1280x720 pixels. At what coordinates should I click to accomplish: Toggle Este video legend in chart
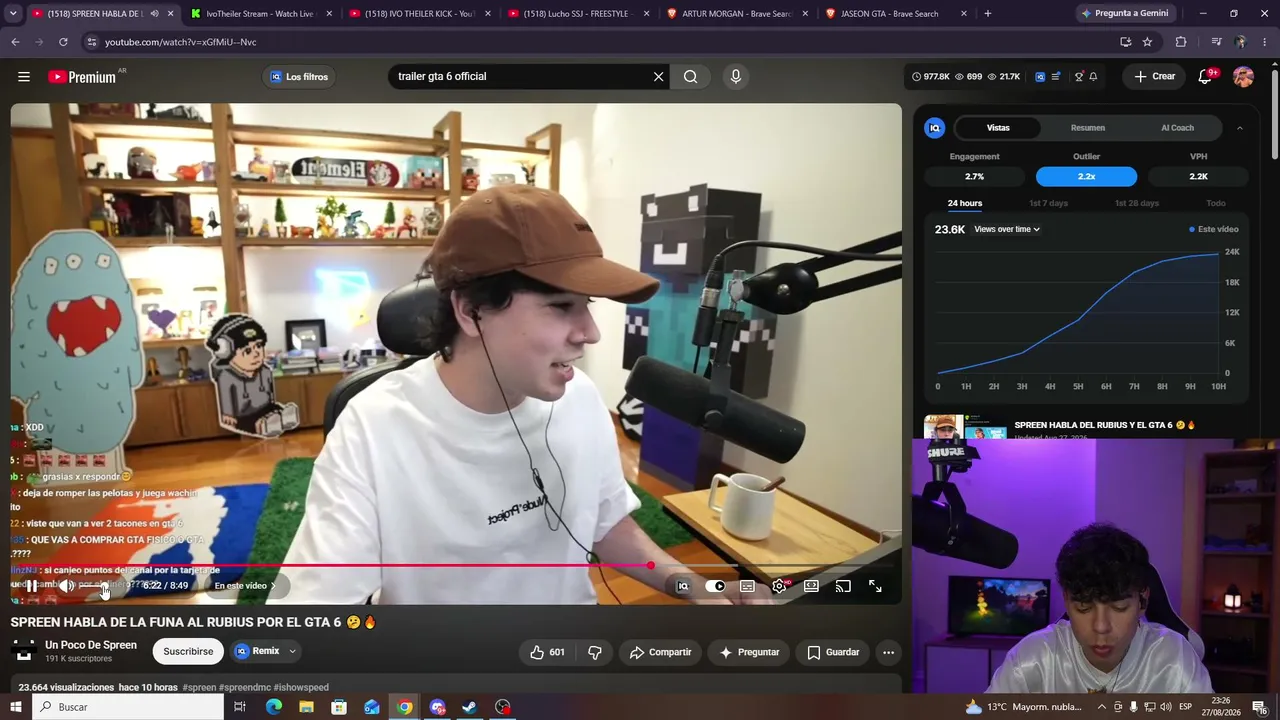pyautogui.click(x=1213, y=229)
